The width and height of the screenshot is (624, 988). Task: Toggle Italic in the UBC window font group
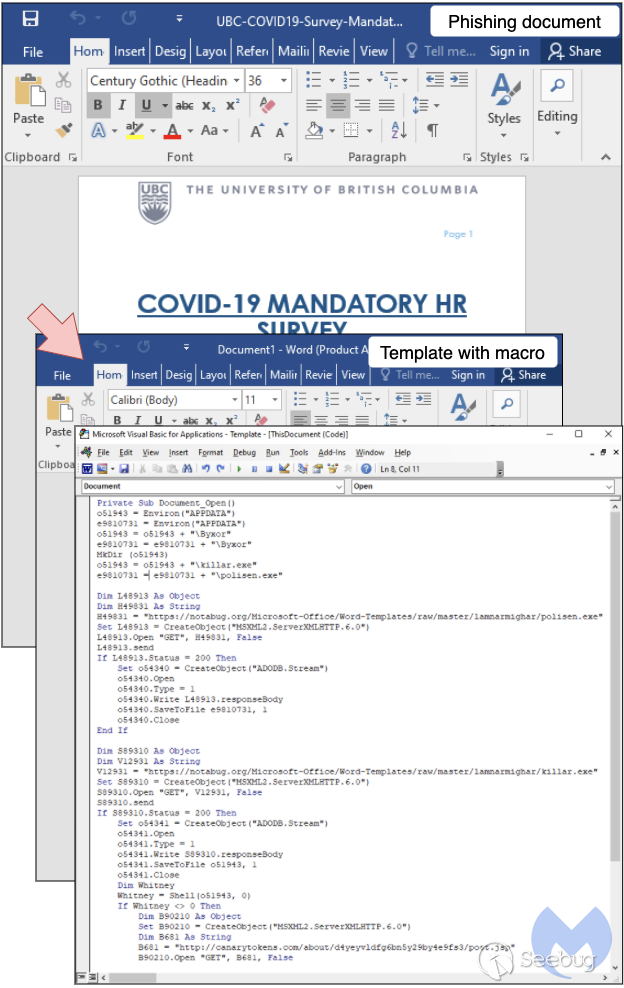point(122,105)
